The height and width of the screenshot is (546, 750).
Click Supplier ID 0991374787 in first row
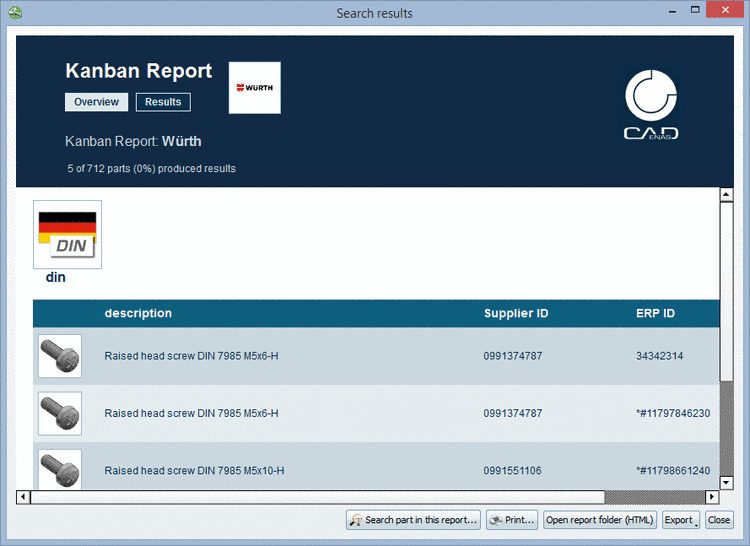pos(513,356)
